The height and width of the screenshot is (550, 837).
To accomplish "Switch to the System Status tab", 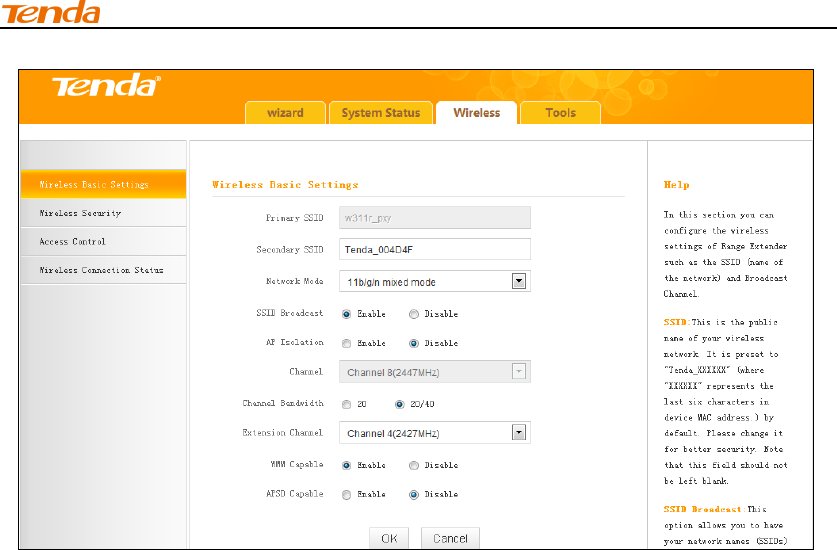I will click(381, 113).
